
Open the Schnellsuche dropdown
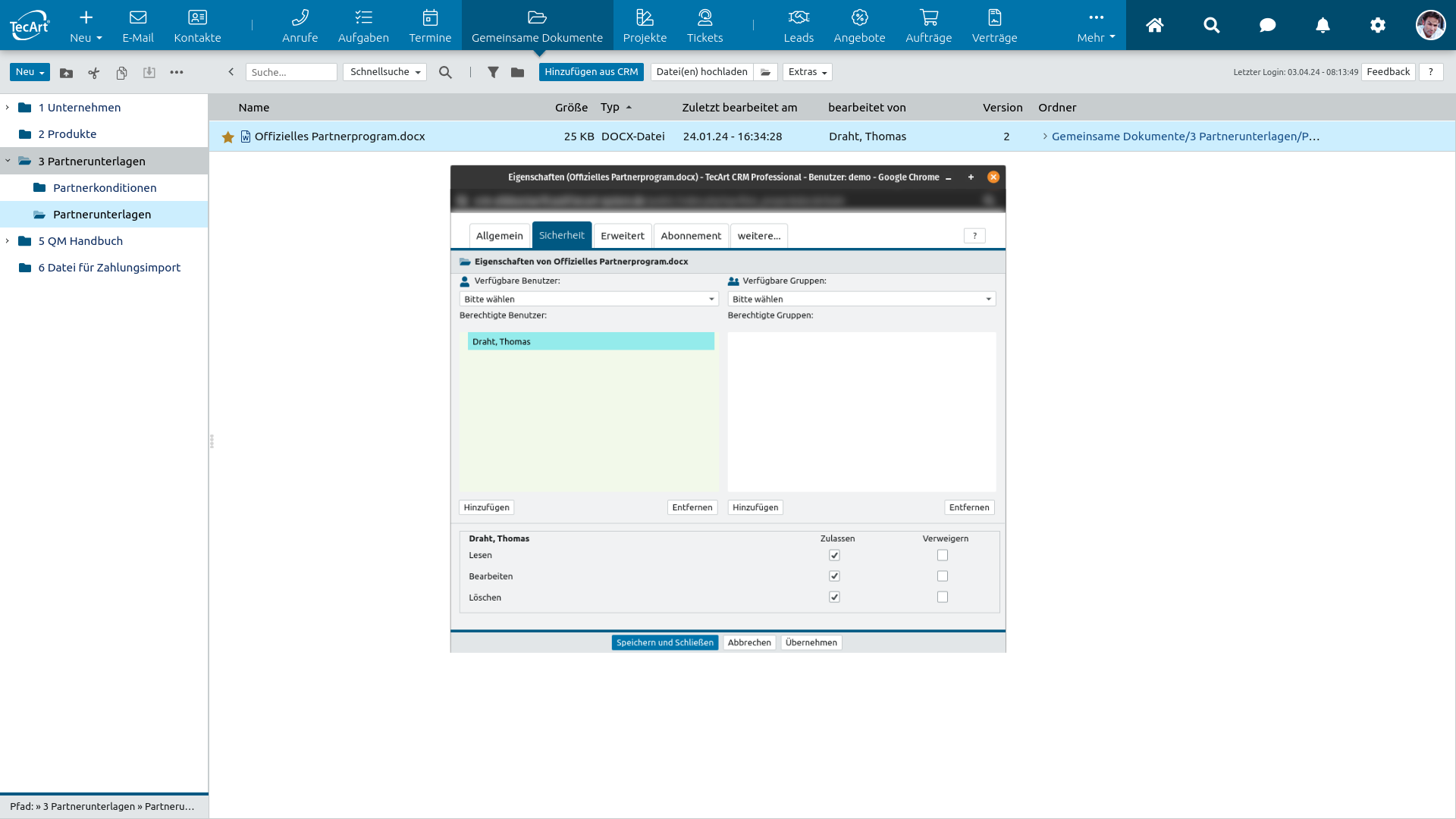tap(384, 72)
